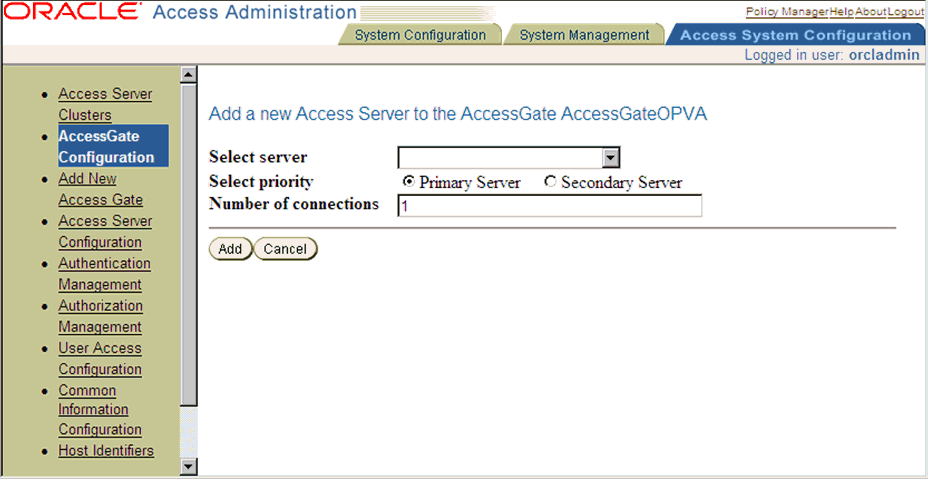Open the Policy Manager link
The image size is (928, 479).
point(787,12)
